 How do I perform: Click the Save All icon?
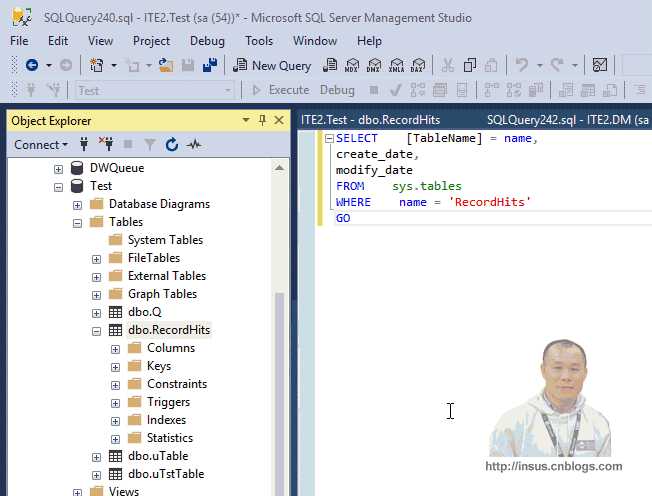(x=210, y=65)
